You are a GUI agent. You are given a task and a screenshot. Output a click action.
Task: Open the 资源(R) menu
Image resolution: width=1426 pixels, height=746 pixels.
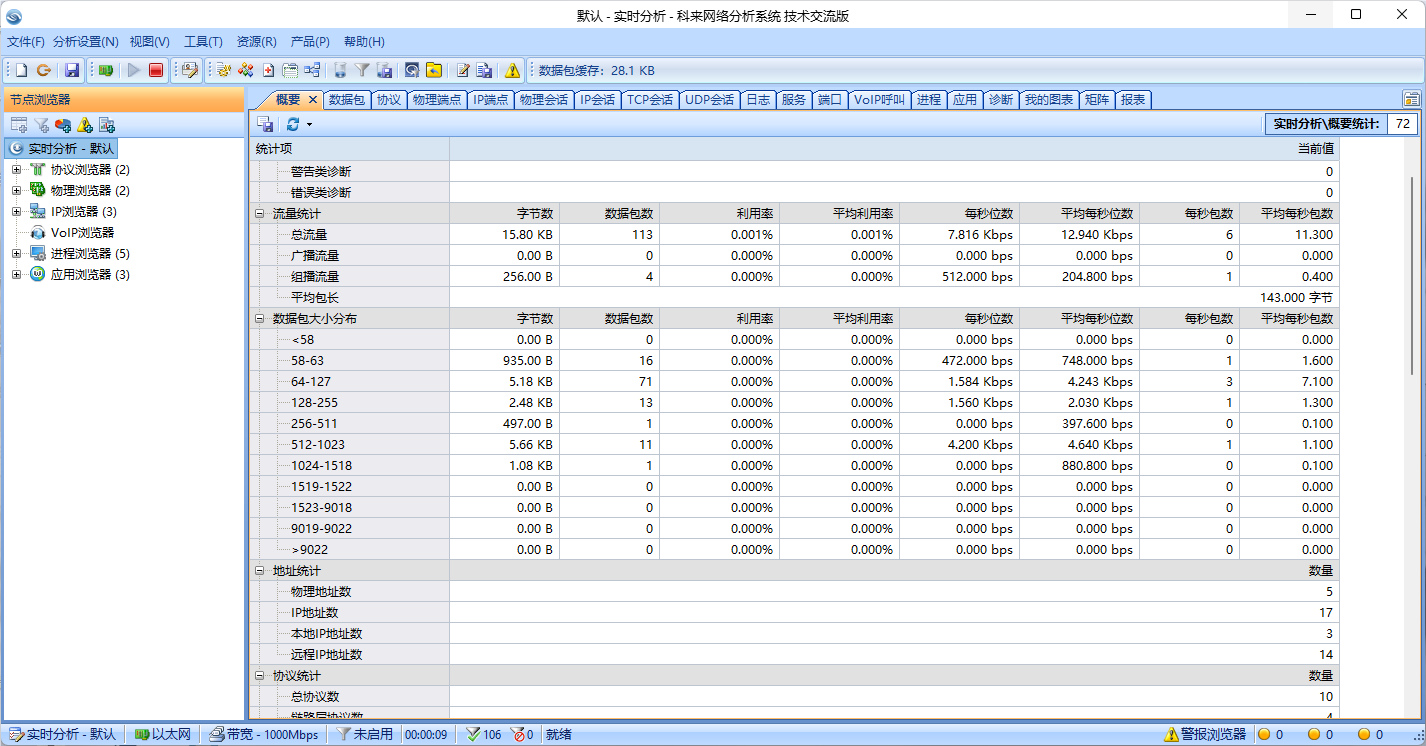coord(256,42)
